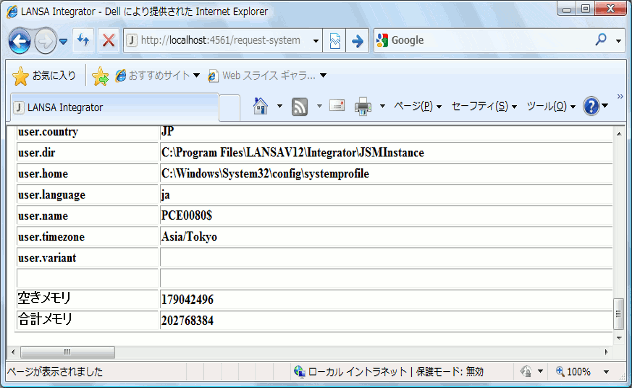
Task: Open the お気に入り favorites button
Action: [44, 76]
